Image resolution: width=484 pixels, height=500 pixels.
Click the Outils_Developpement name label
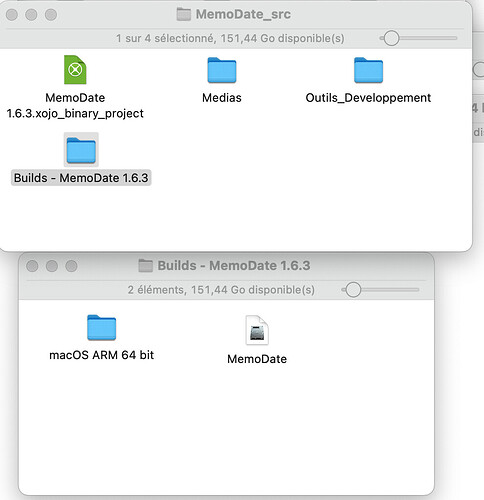click(x=368, y=98)
